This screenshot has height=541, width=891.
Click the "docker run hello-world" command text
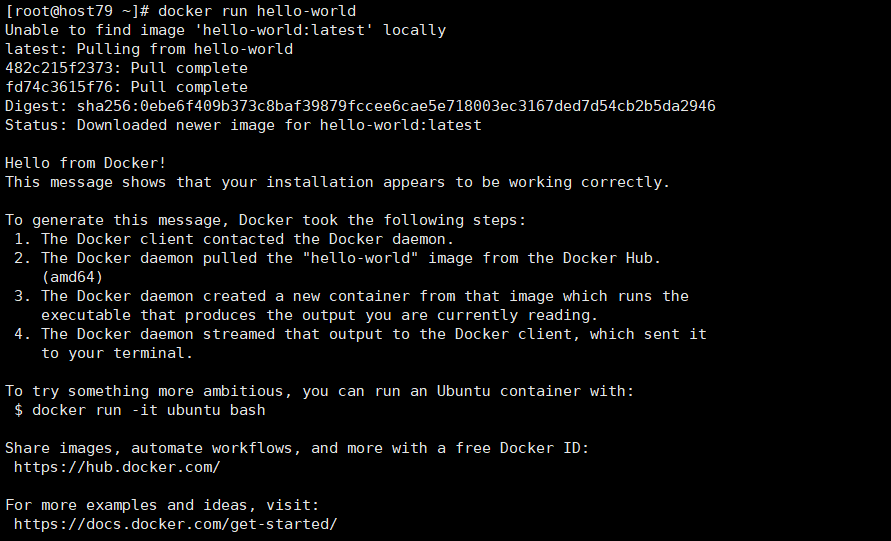tap(257, 11)
